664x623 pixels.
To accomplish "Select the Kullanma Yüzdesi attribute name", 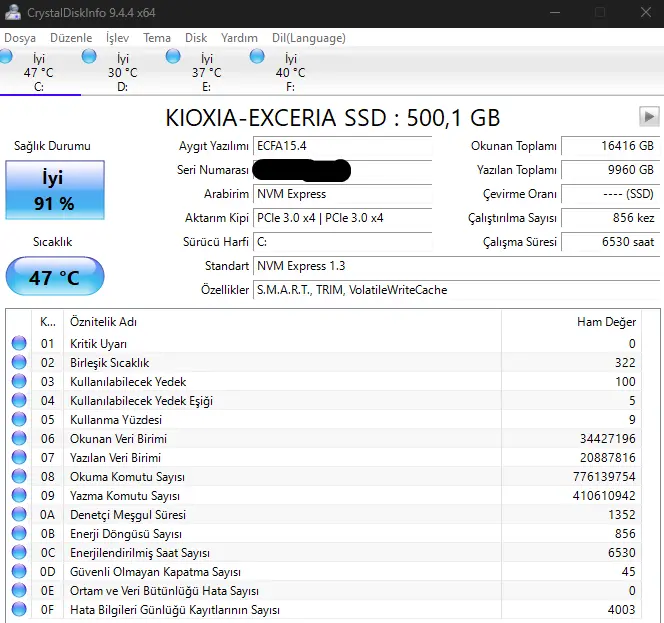I will coord(116,420).
